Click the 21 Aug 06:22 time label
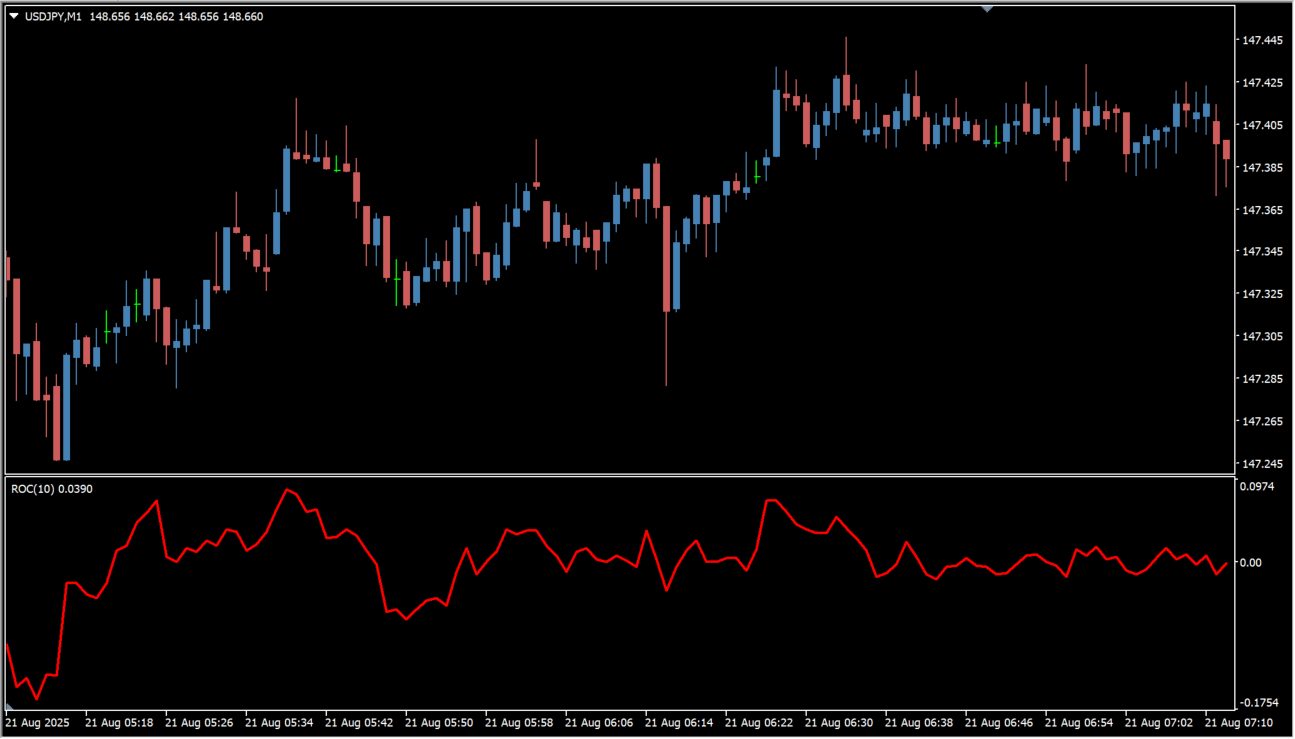Viewport: 1295px width, 739px height. pos(759,722)
